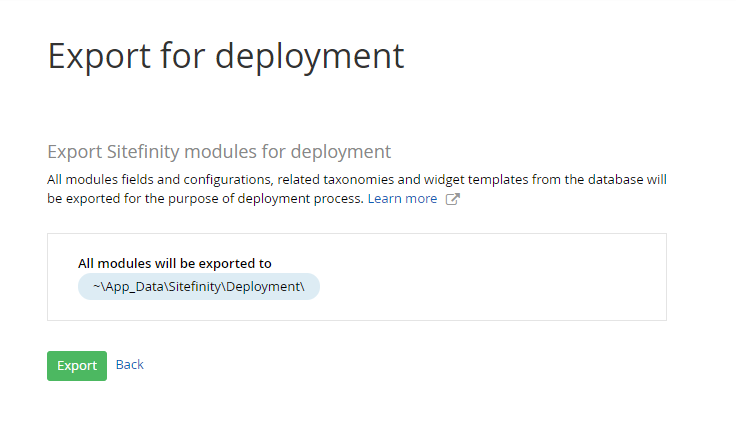This screenshot has width=736, height=434.
Task: Click the green Export button
Action: [77, 365]
